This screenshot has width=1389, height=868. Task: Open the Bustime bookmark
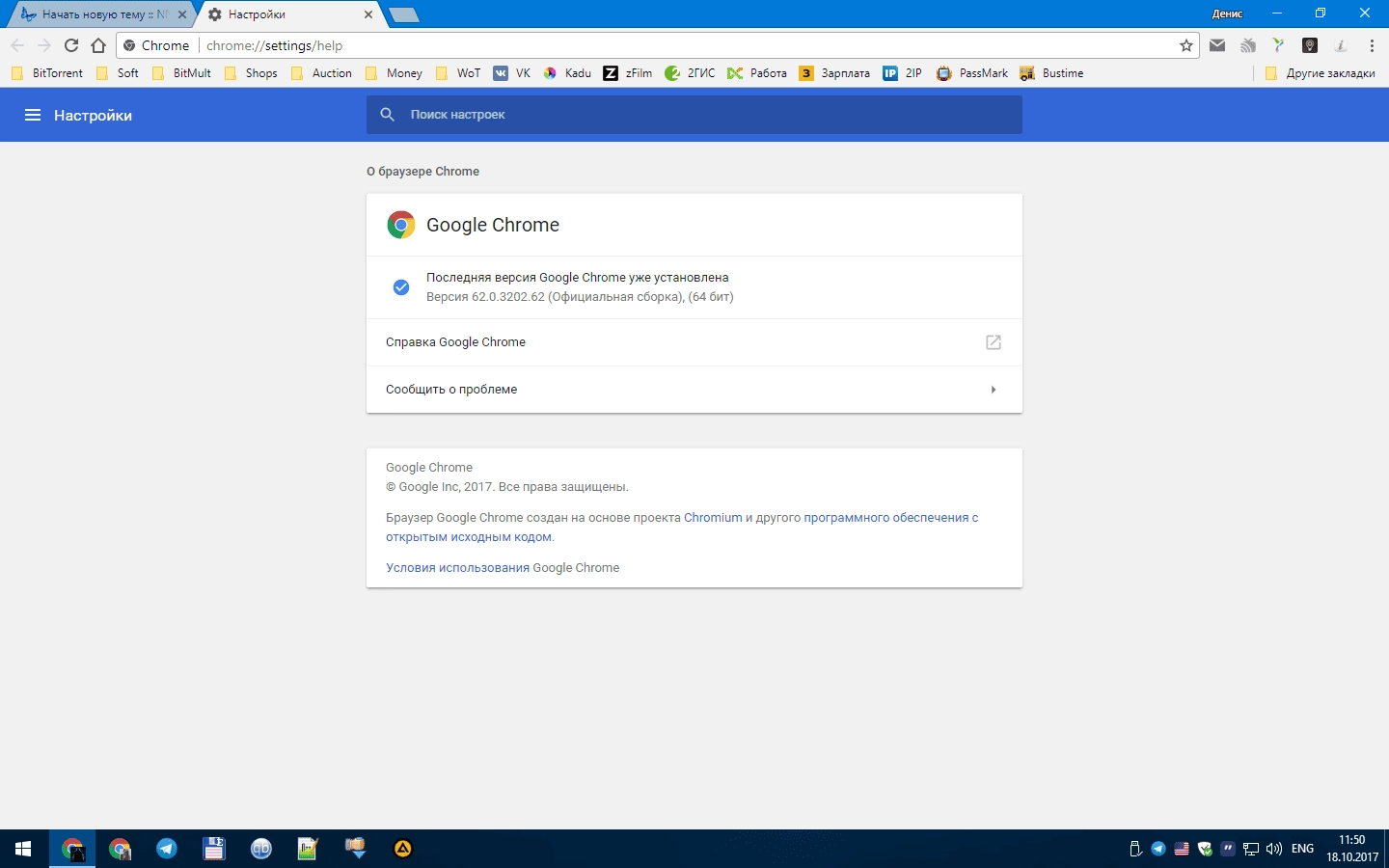point(1052,73)
